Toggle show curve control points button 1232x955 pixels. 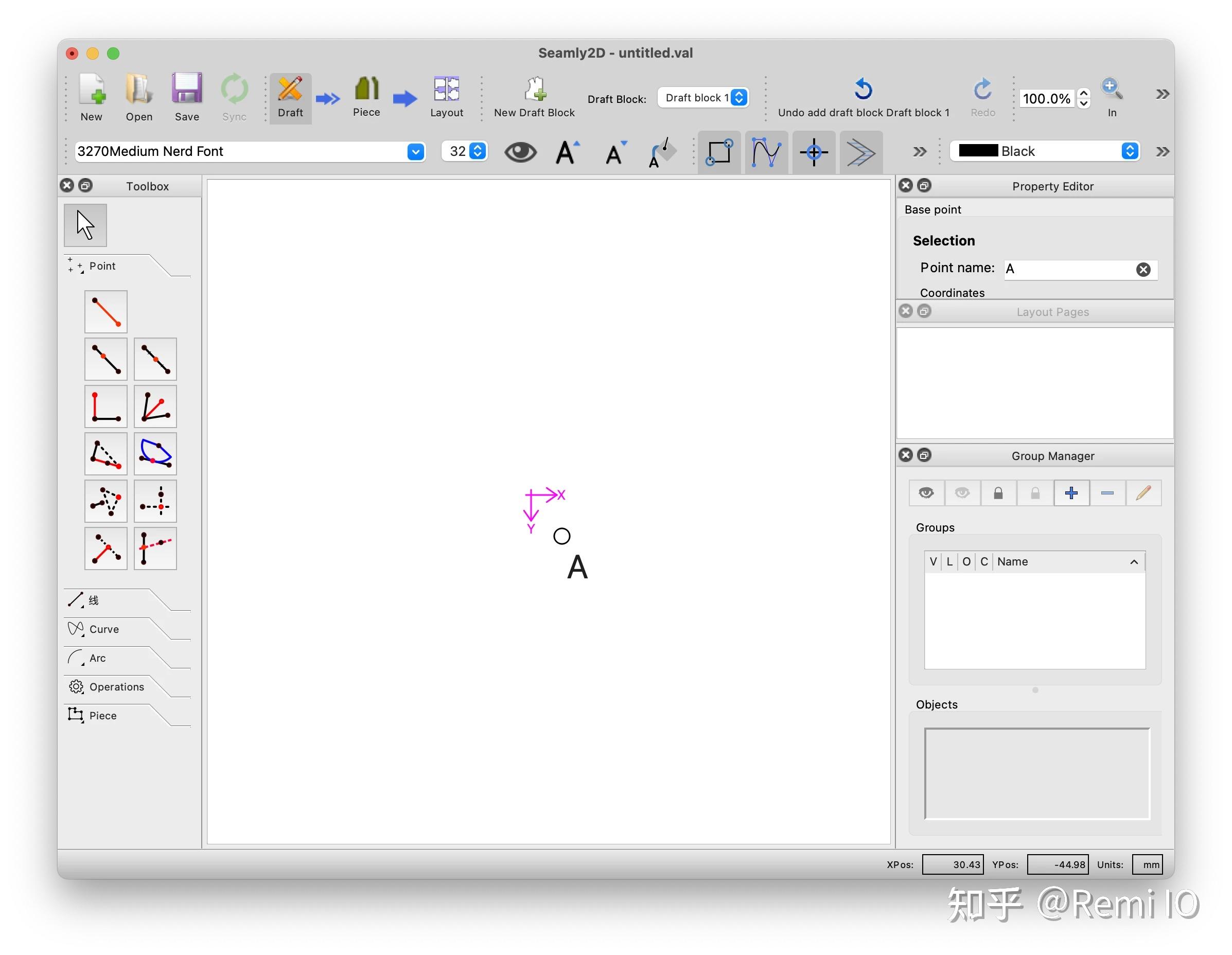pyautogui.click(x=766, y=152)
